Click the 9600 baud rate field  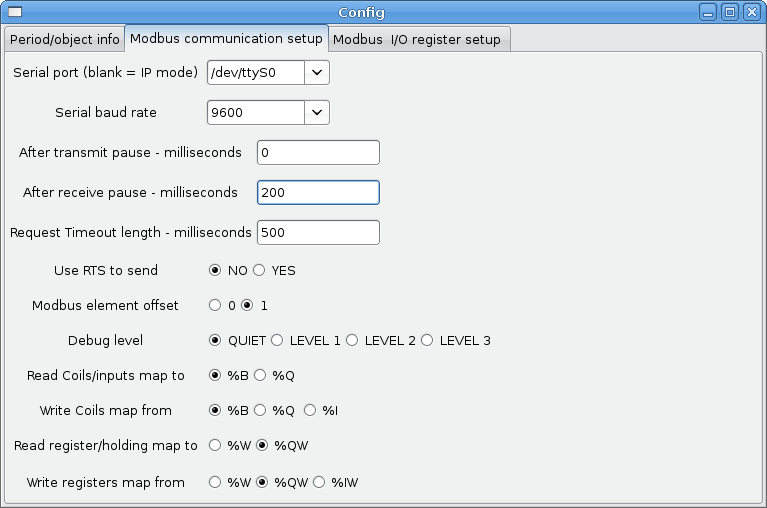[x=255, y=113]
